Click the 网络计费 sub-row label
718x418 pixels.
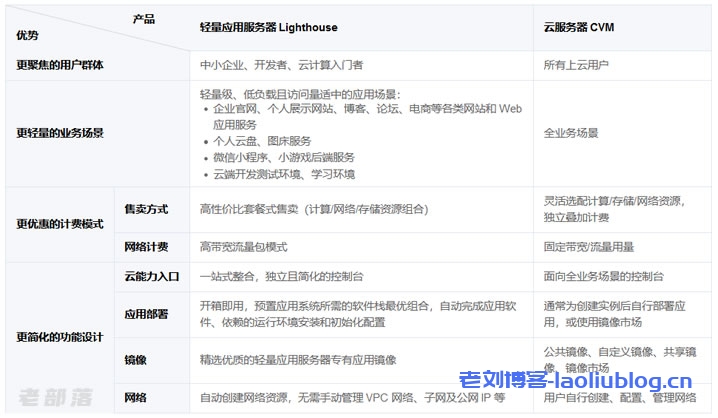pos(146,246)
